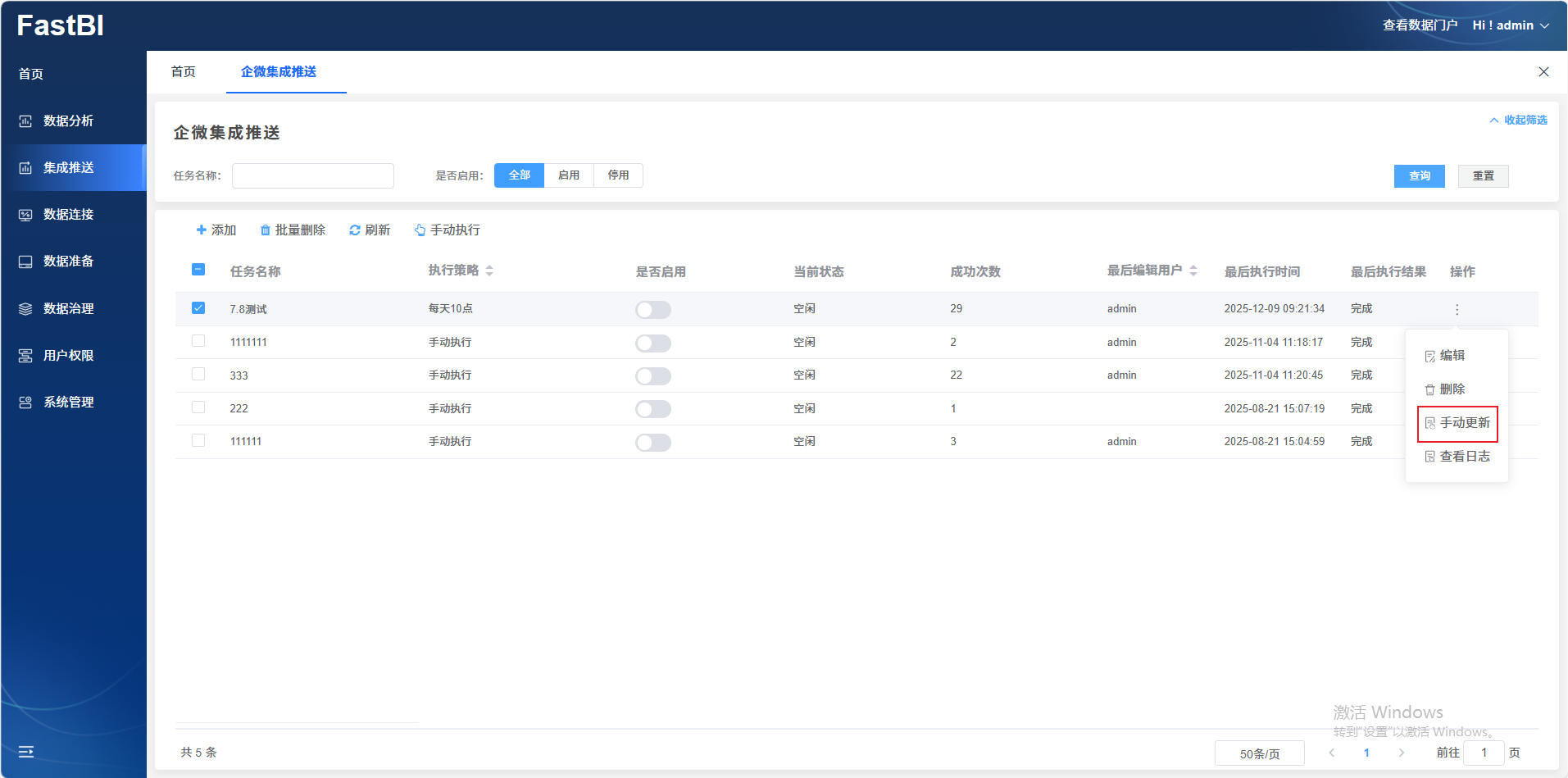Screen dimensions: 1568x778
Task: Open the three-dot actions menu for 7.8测试
Action: click(1457, 309)
